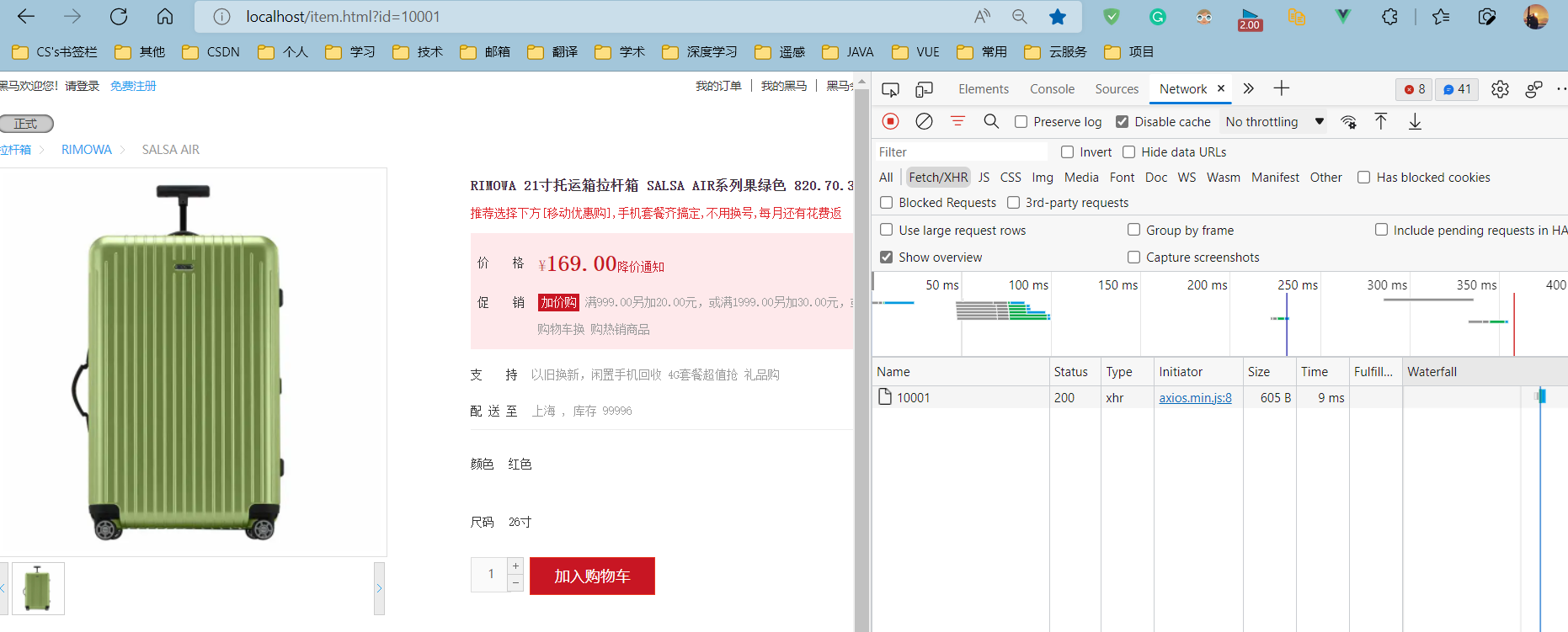This screenshot has height=632, width=1568.
Task: Filter requests by JS type
Action: tap(984, 178)
